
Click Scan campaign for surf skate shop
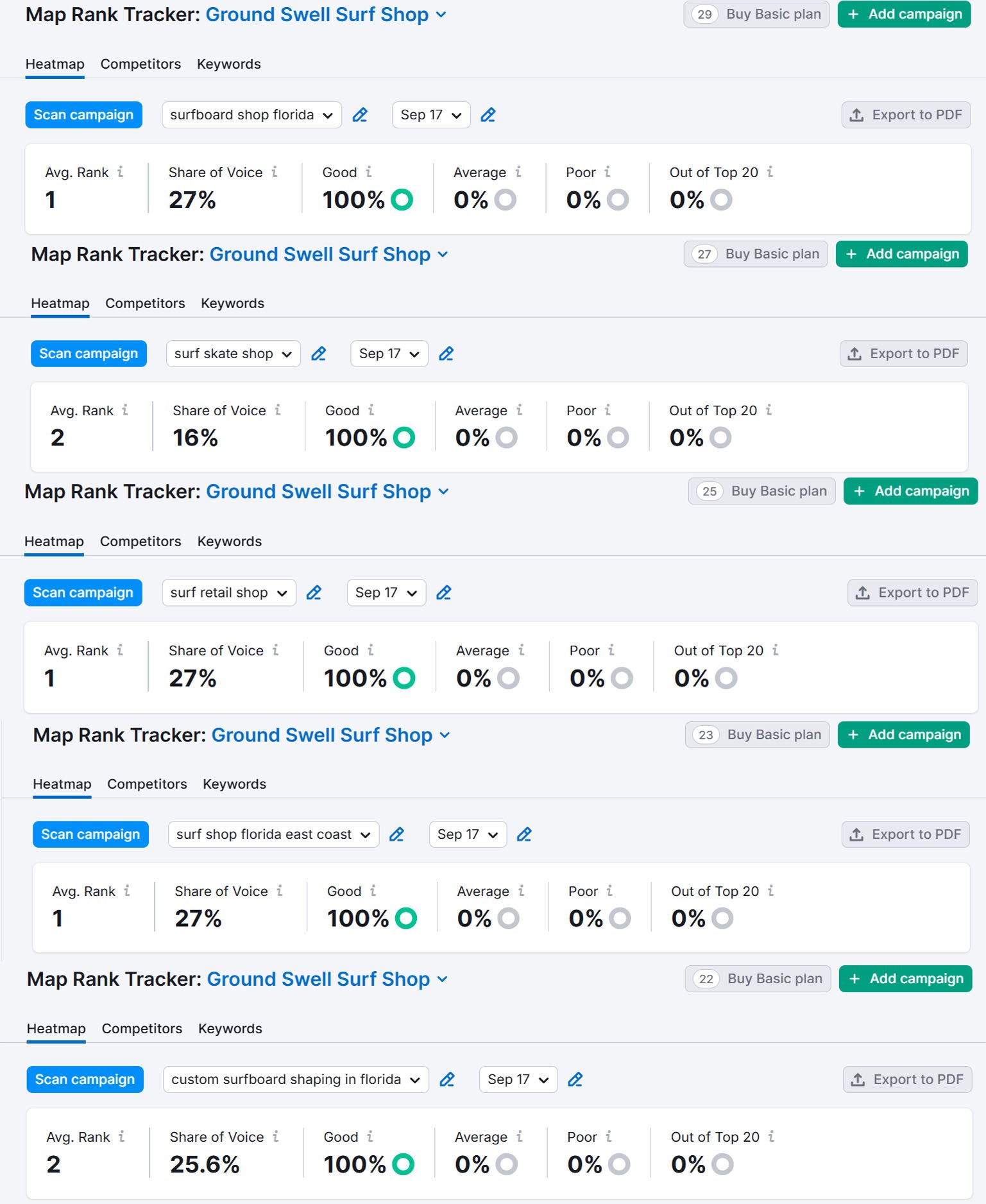pyautogui.click(x=89, y=354)
